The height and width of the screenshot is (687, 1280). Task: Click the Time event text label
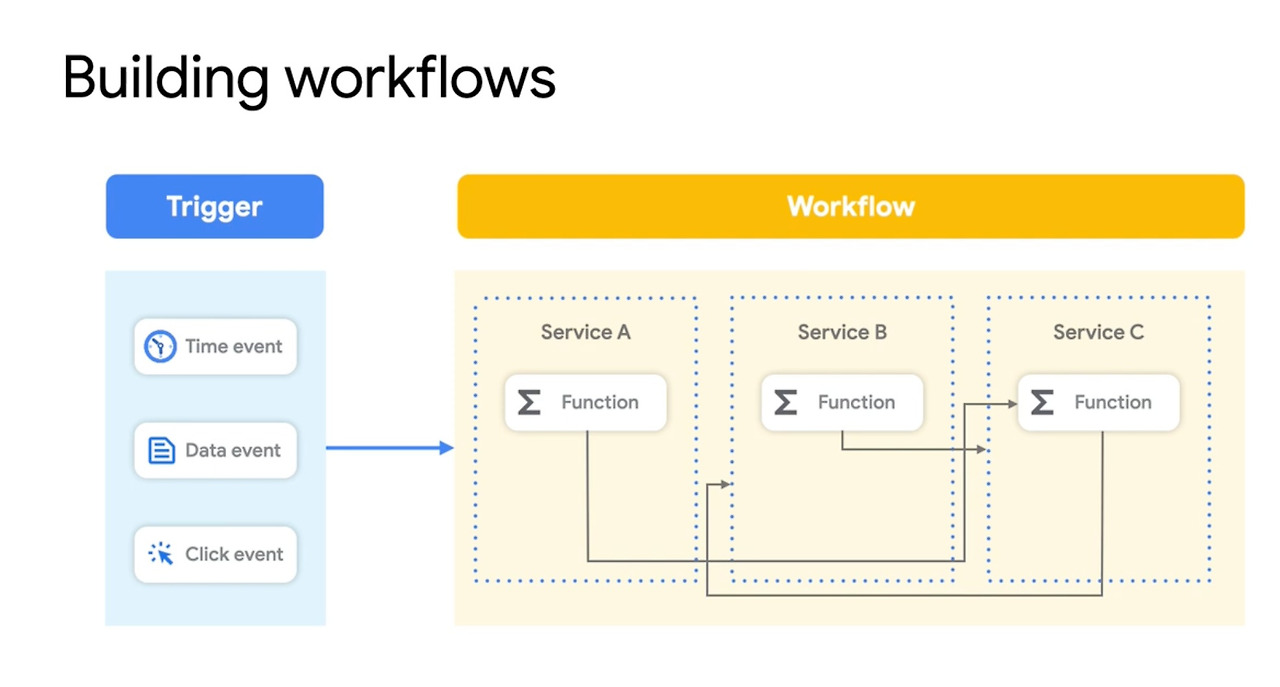click(x=234, y=347)
